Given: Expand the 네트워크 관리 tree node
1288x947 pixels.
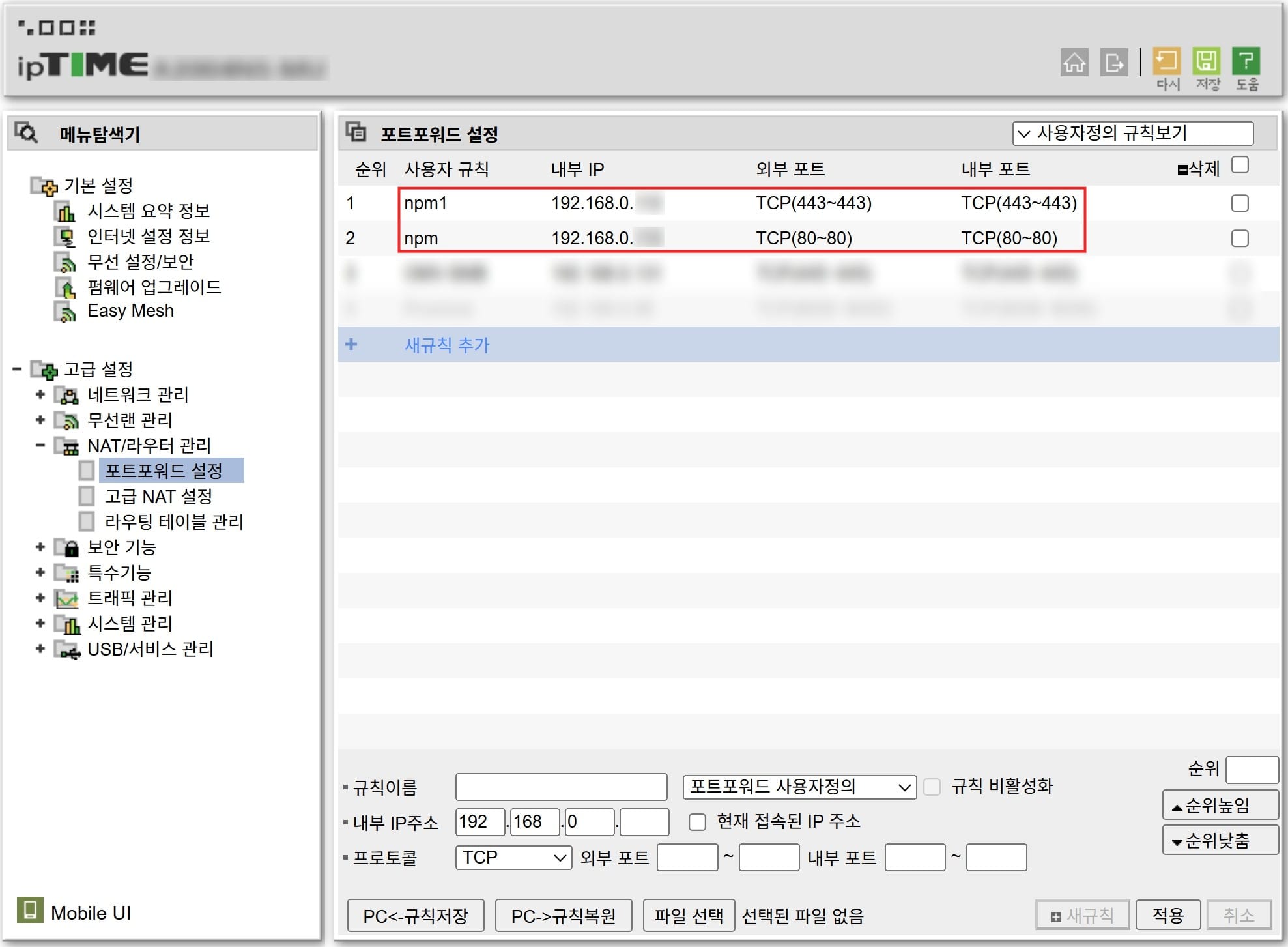Looking at the screenshot, I should coord(40,394).
